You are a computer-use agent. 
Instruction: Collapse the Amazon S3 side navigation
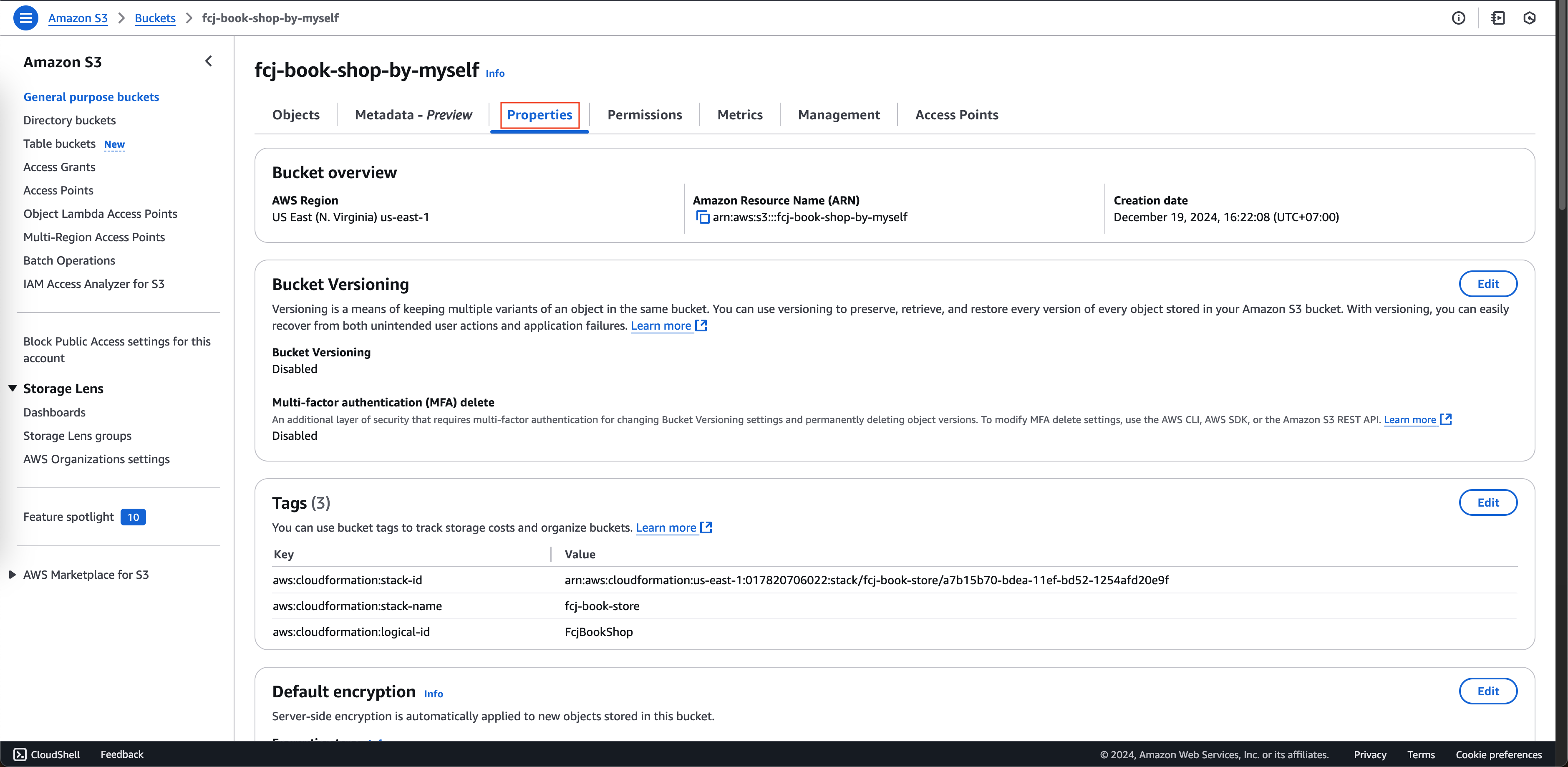209,61
